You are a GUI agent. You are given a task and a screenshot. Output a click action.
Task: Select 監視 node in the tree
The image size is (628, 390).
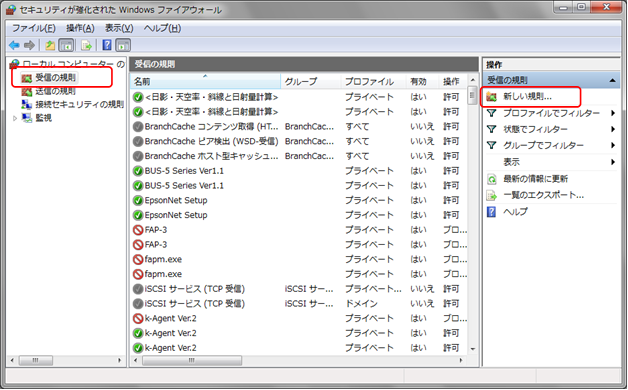(x=43, y=118)
